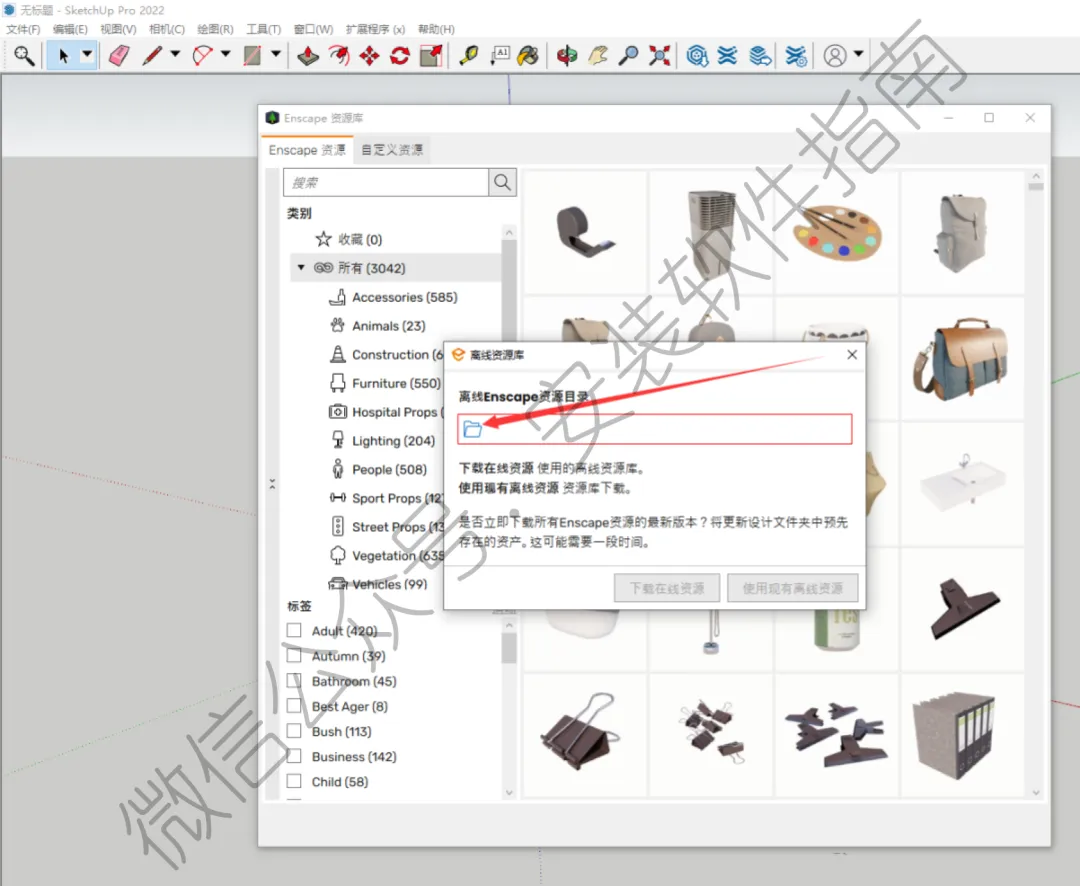Click the tags list scrollbar thumb

point(509,648)
